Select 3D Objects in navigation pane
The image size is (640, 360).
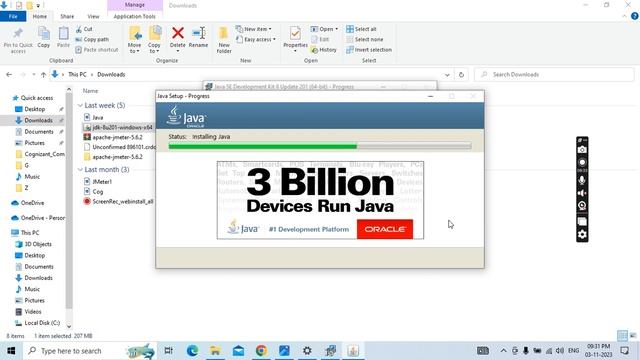tap(38, 244)
